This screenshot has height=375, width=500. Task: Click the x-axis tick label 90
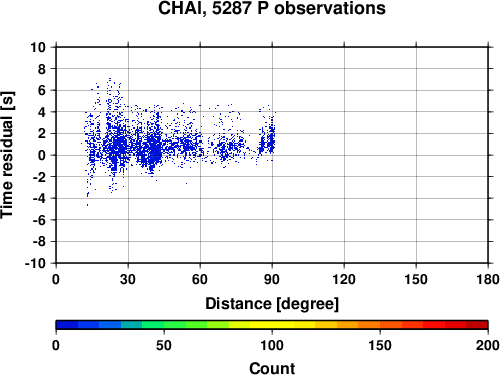tap(272, 279)
